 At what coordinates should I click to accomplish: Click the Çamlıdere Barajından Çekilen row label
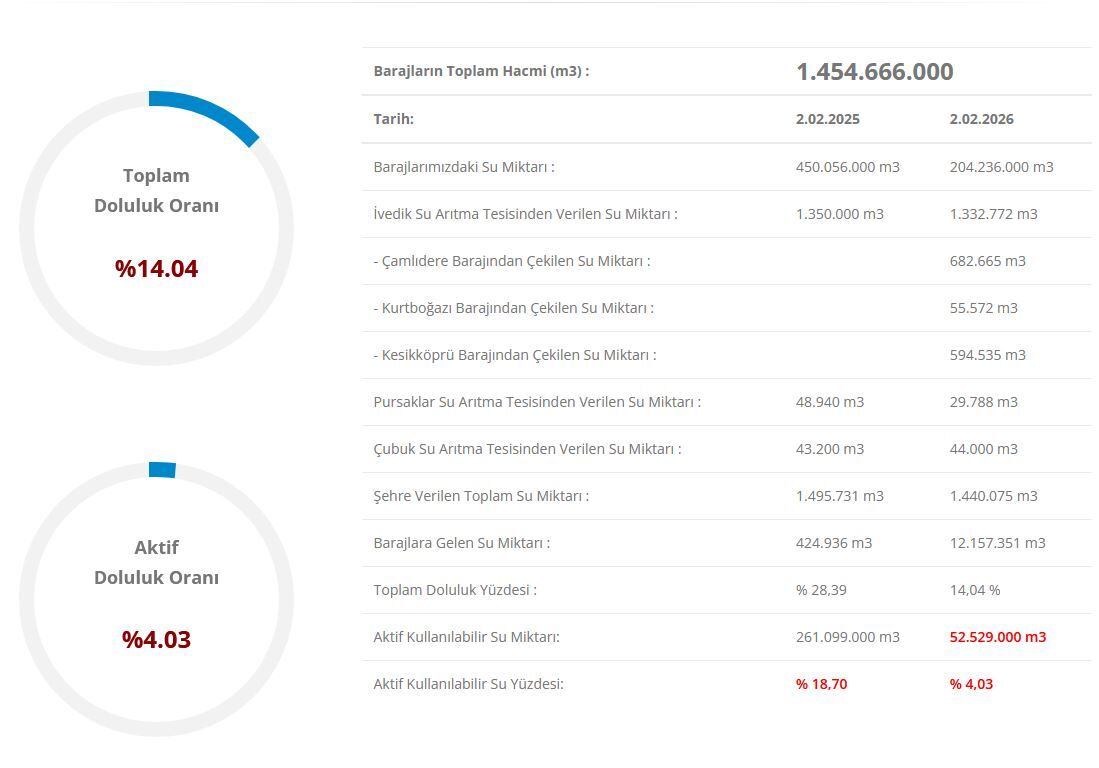(x=512, y=261)
